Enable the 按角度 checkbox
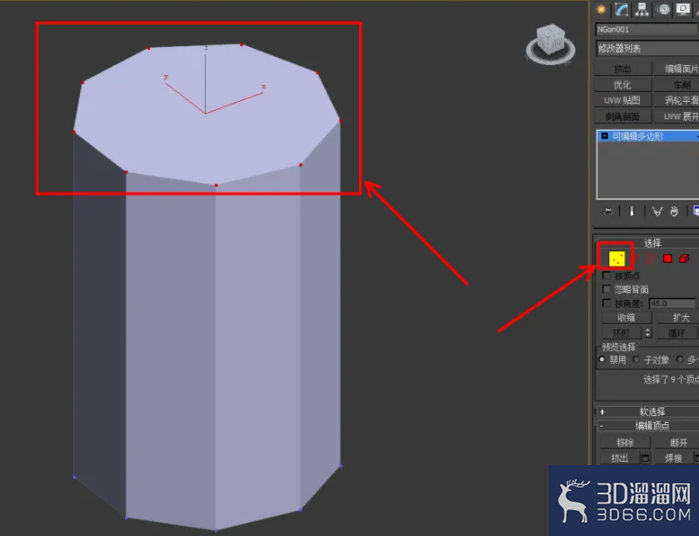 click(x=606, y=303)
